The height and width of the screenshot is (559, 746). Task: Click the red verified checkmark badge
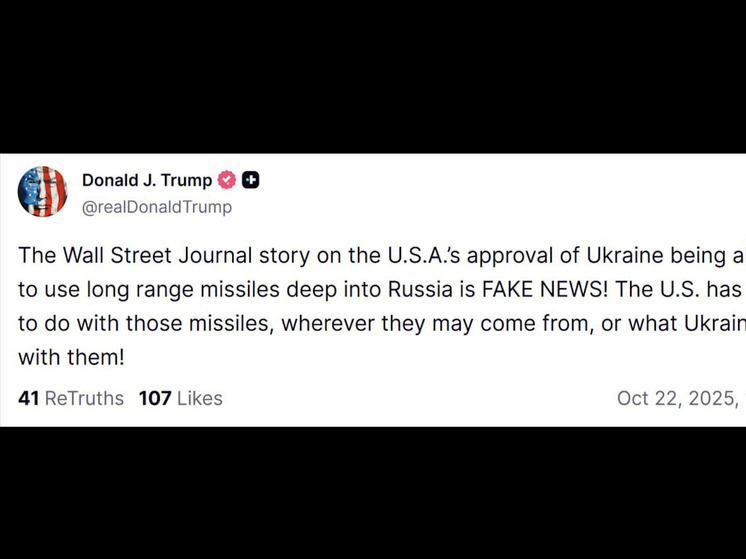coord(227,180)
